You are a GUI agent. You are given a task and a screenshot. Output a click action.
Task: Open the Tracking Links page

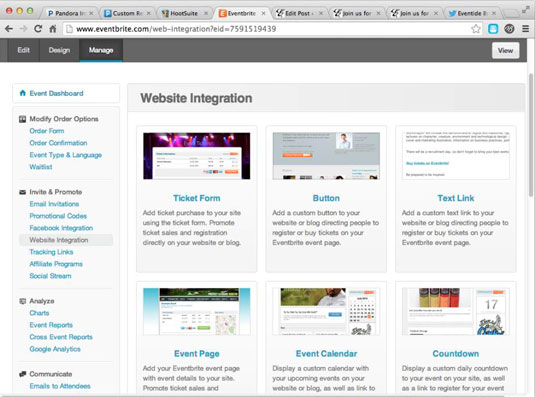(51, 252)
